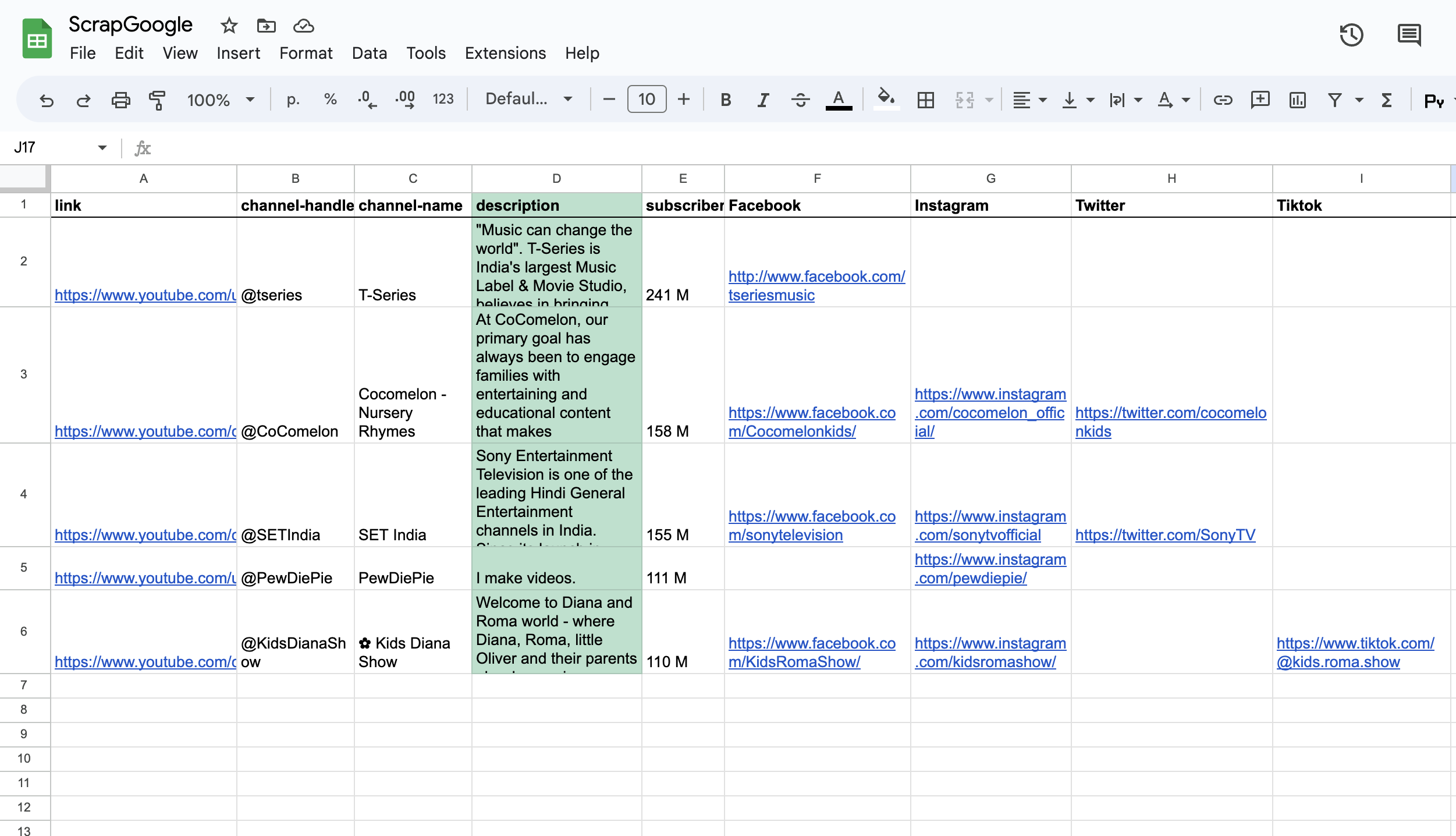Click the redo arrow

pyautogui.click(x=84, y=100)
